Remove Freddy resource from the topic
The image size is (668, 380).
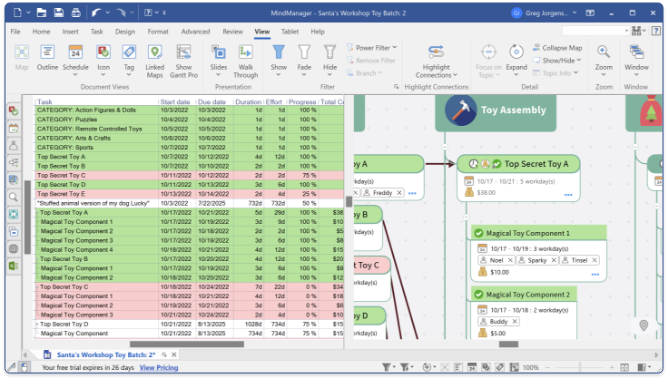point(399,193)
